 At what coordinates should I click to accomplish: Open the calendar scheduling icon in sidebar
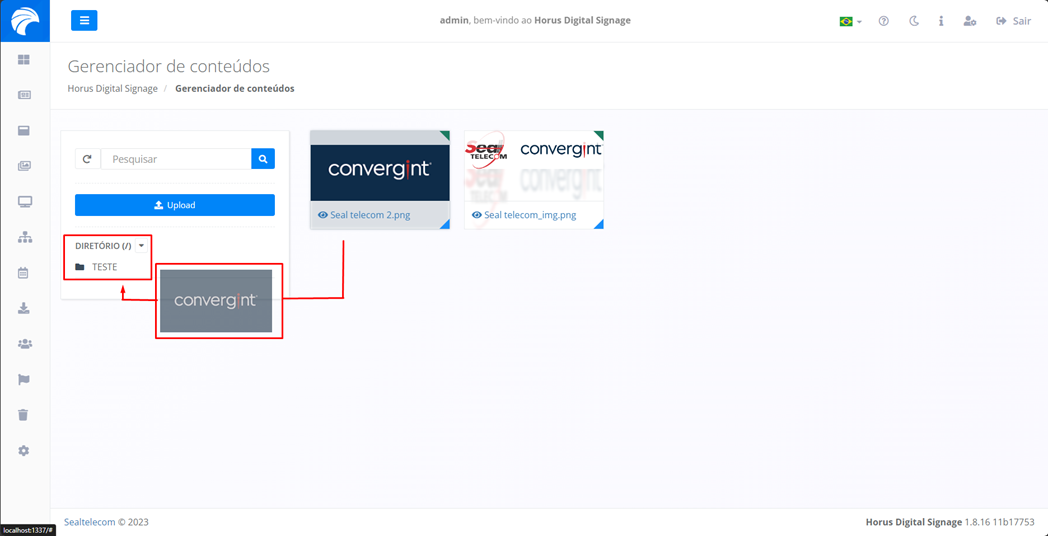(x=24, y=273)
